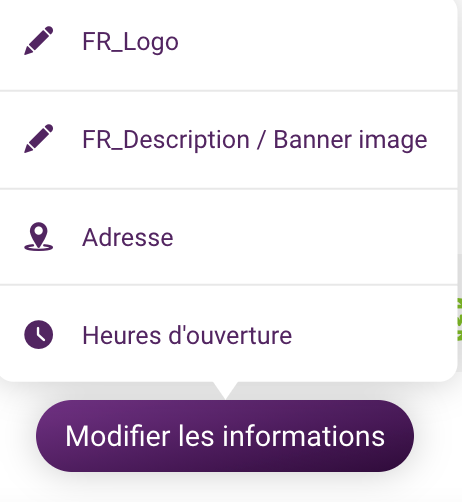Click the popover arrow pointing to the button
This screenshot has height=502, width=462.
click(225, 390)
